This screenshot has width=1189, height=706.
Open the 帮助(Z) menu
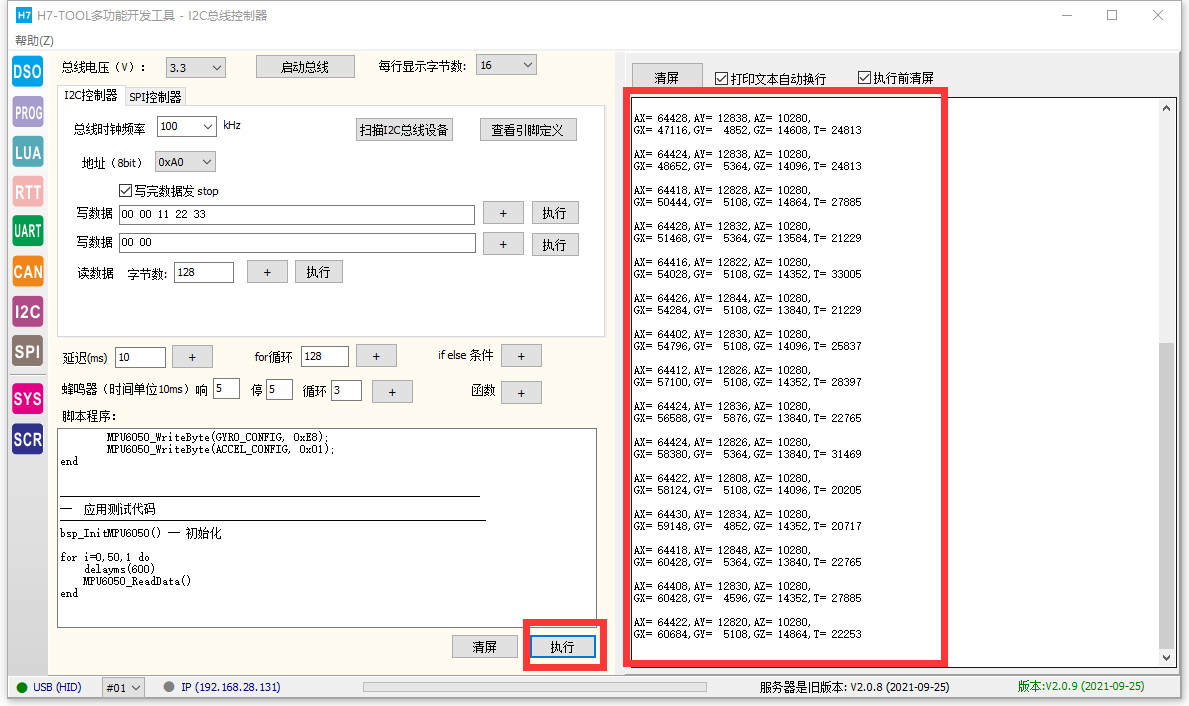tap(34, 40)
